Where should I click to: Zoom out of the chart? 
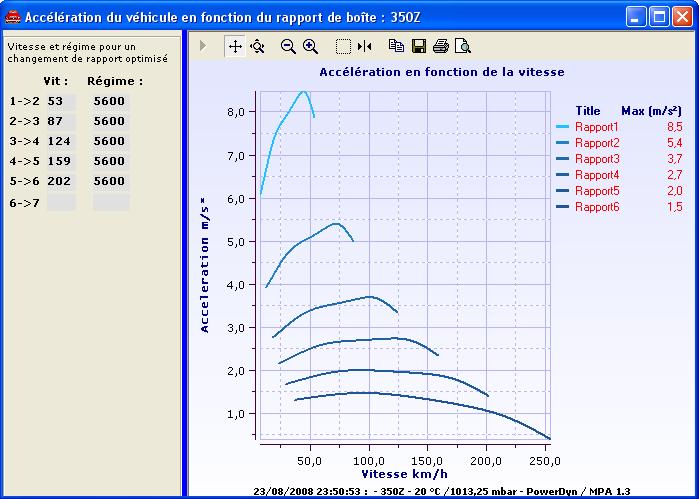click(x=288, y=46)
